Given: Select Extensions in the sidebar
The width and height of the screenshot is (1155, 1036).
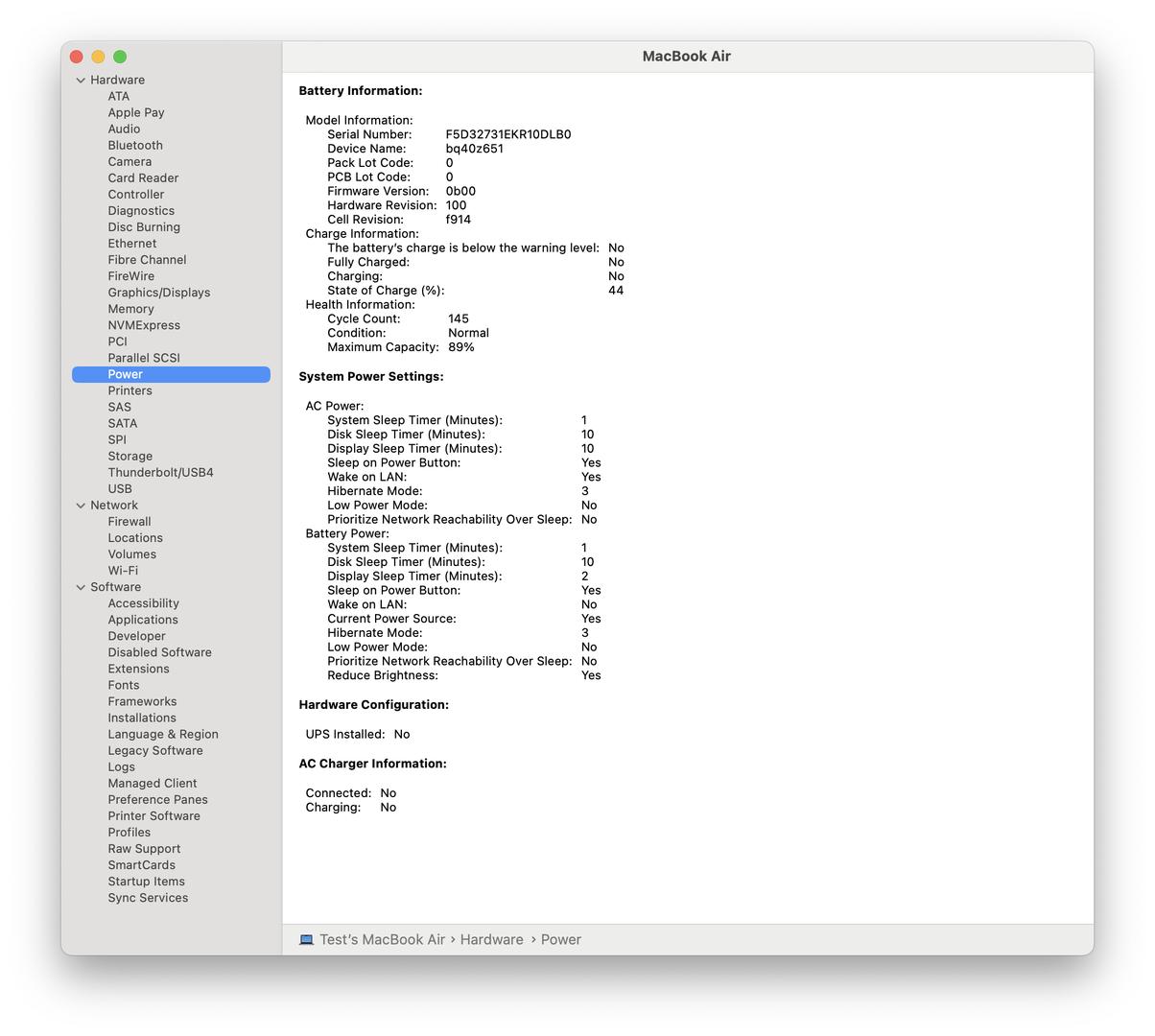Looking at the screenshot, I should pyautogui.click(x=138, y=669).
